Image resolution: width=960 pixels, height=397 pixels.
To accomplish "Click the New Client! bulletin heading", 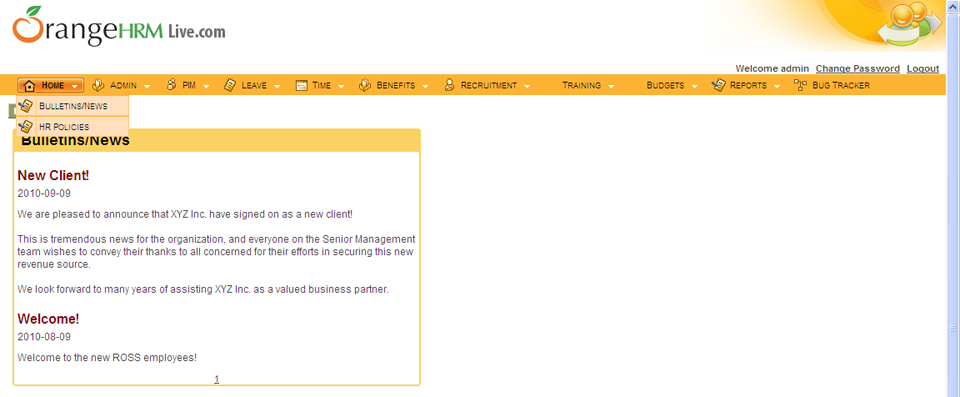I will click(53, 175).
